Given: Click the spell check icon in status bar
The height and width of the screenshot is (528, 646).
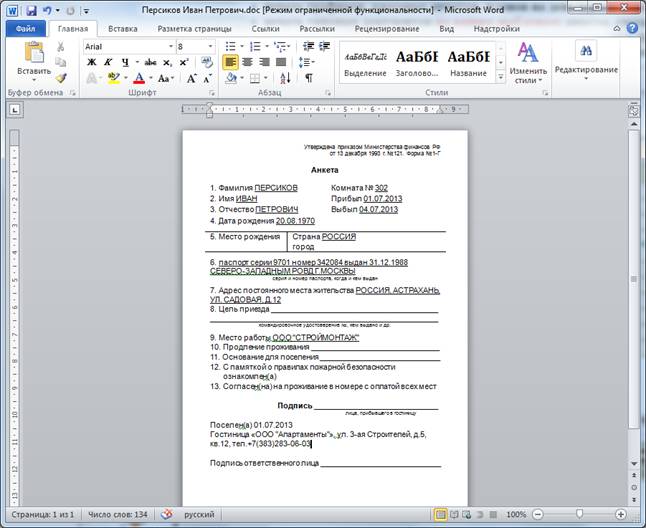Looking at the screenshot, I should [168, 514].
